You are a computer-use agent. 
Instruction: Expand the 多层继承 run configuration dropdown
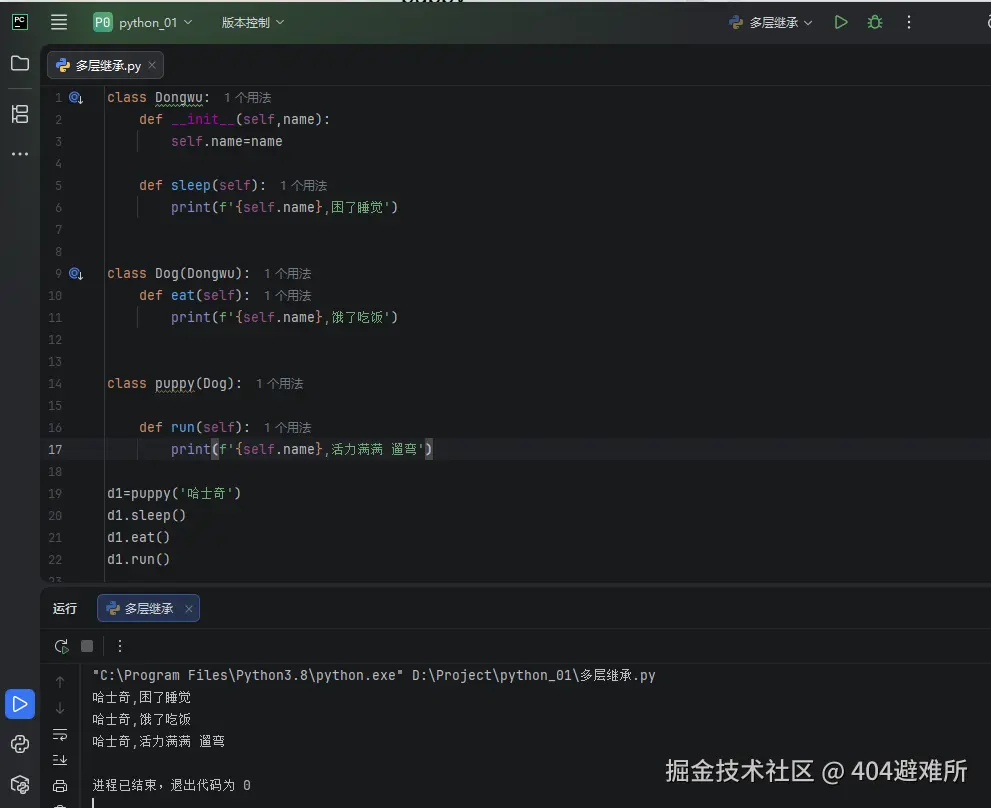click(x=770, y=23)
